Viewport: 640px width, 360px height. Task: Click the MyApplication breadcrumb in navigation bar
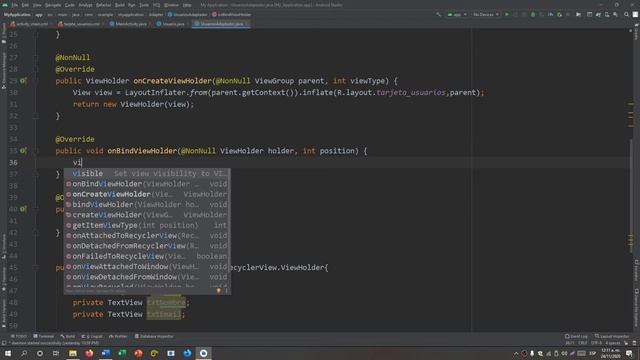point(17,15)
